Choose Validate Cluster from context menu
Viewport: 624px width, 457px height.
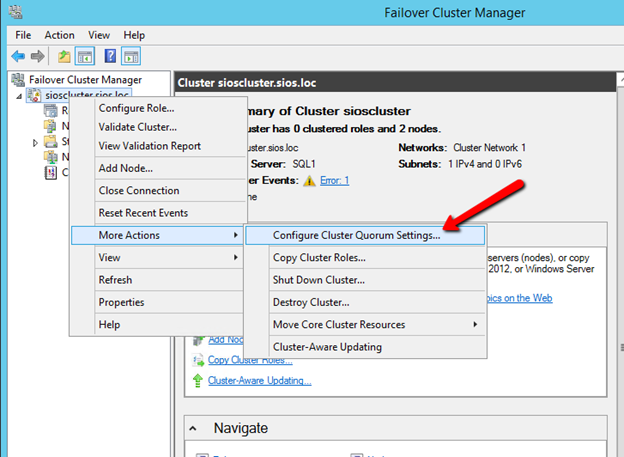137,127
